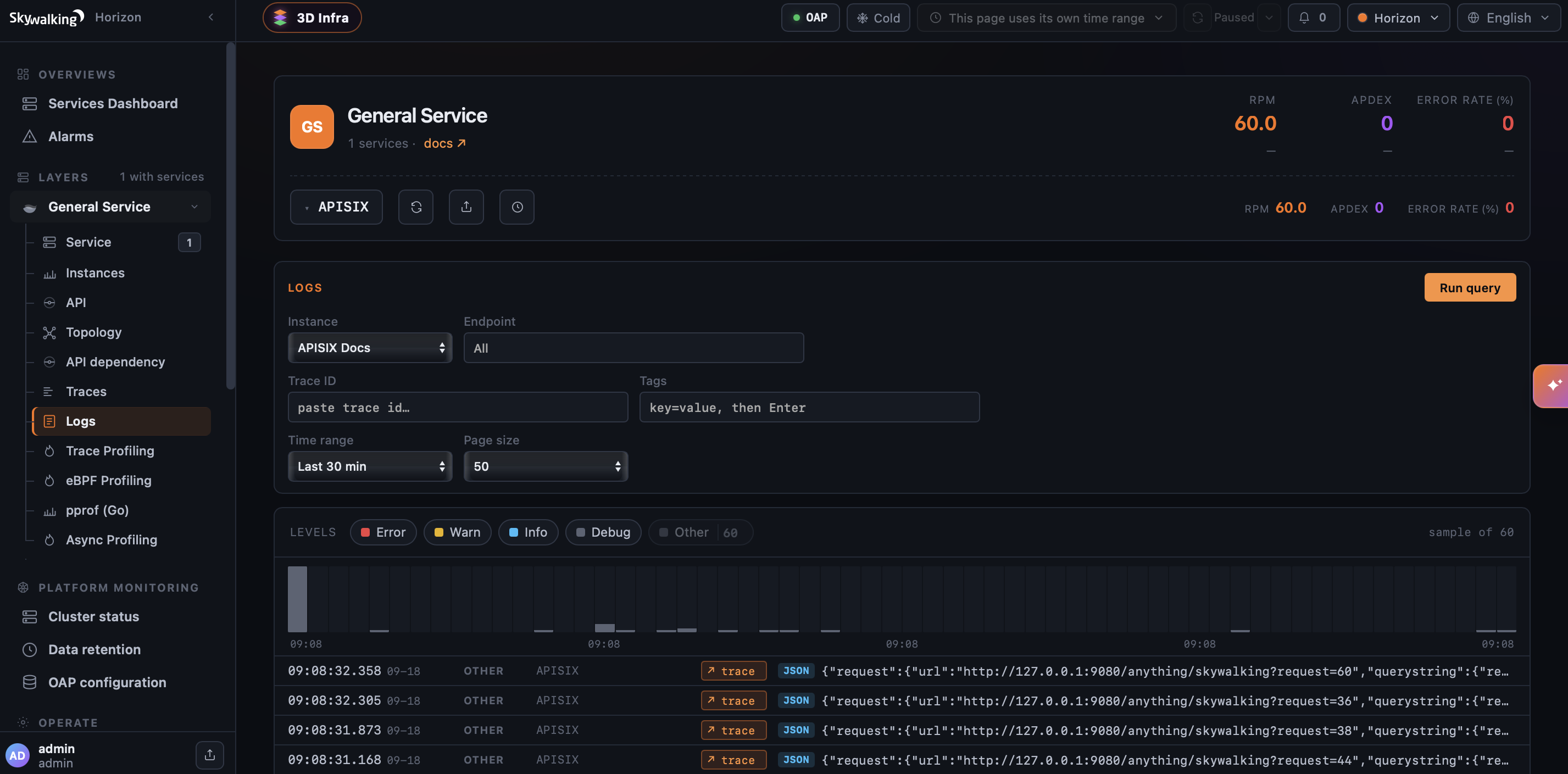Click the Skywalking logo
1568x774 pixels.
46,18
